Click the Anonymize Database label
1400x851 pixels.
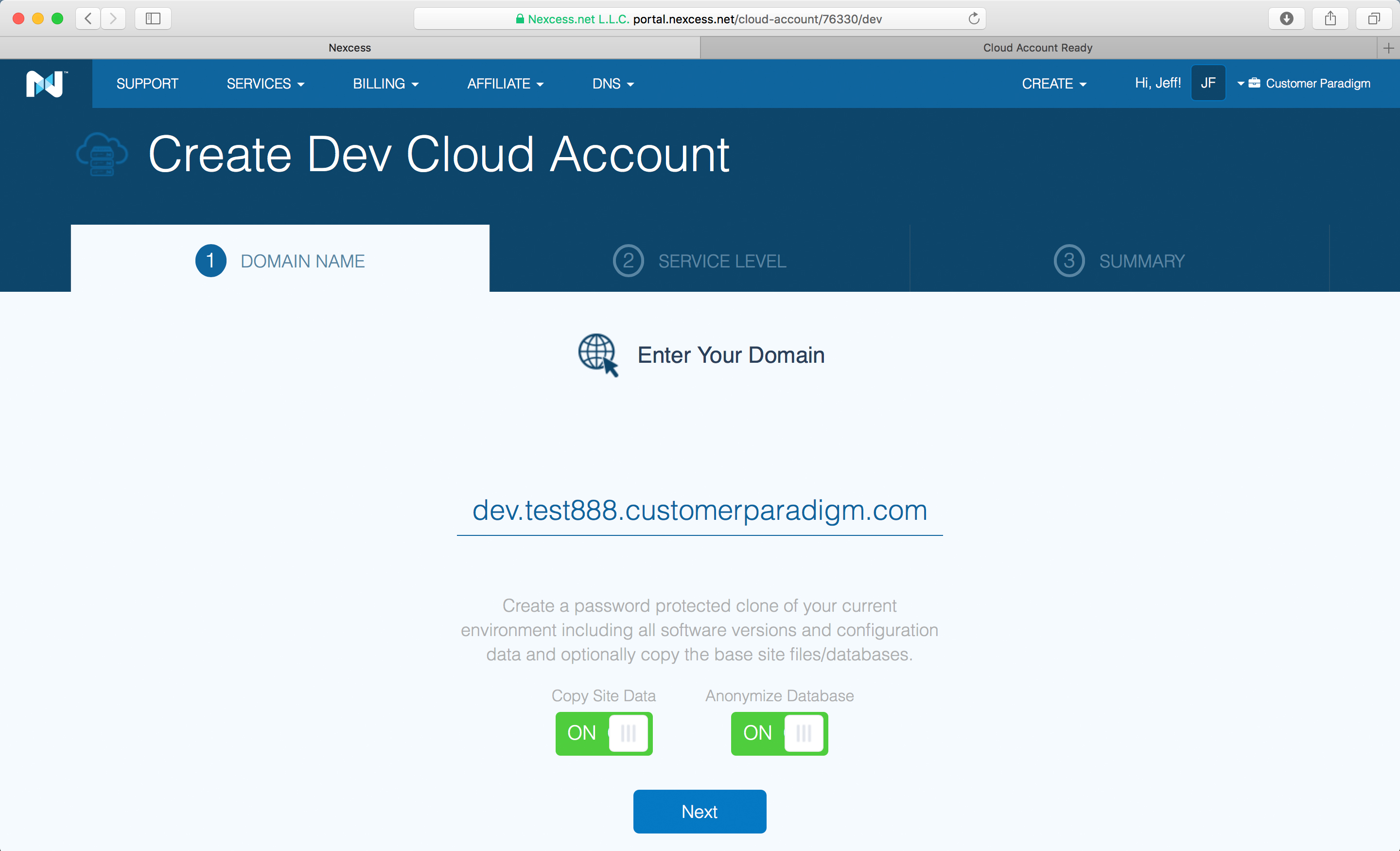coord(780,696)
